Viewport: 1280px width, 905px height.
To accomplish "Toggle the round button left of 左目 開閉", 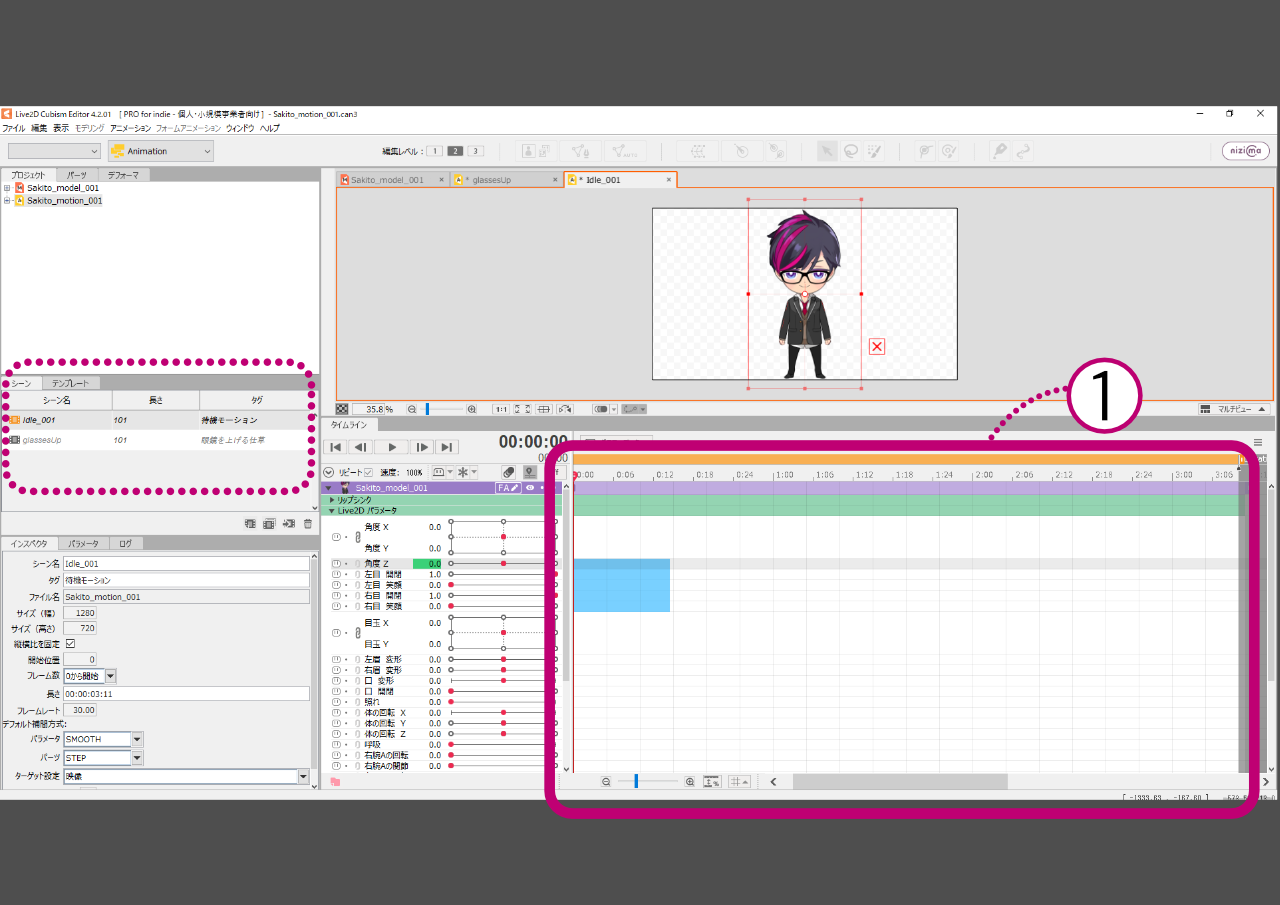I will pyautogui.click(x=336, y=575).
